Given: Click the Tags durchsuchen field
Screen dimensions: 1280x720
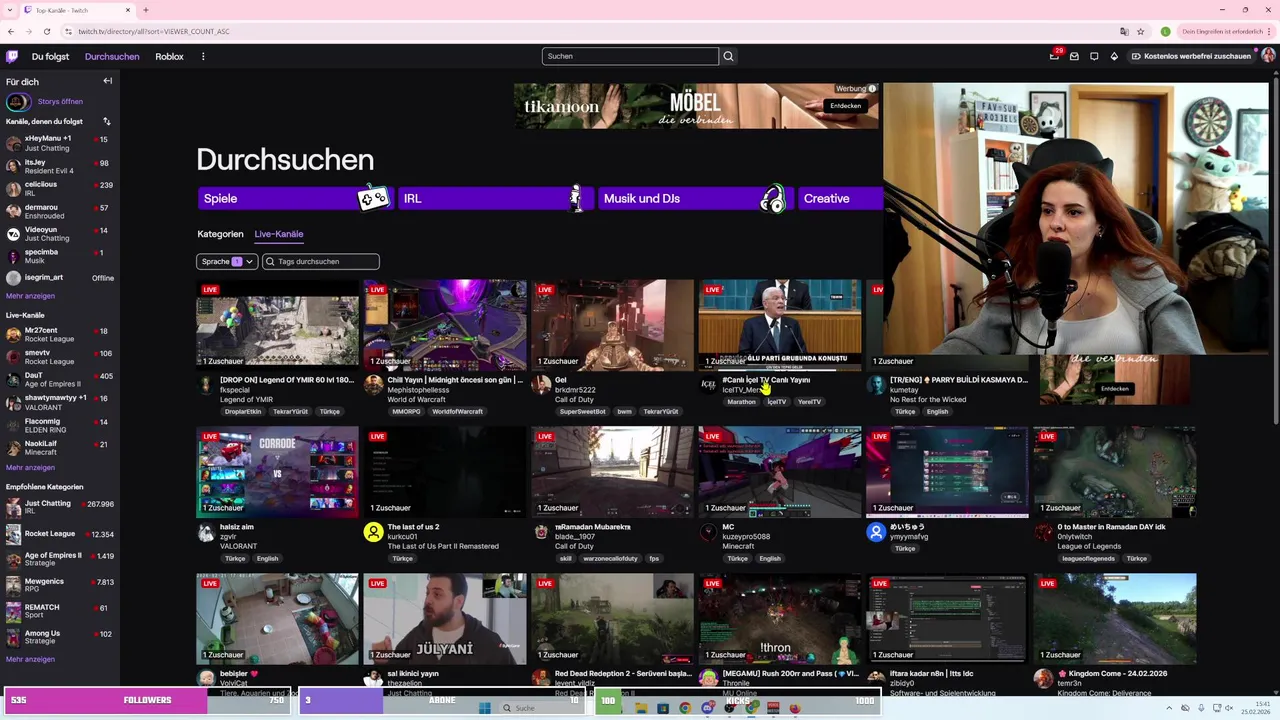Looking at the screenshot, I should coord(321,261).
